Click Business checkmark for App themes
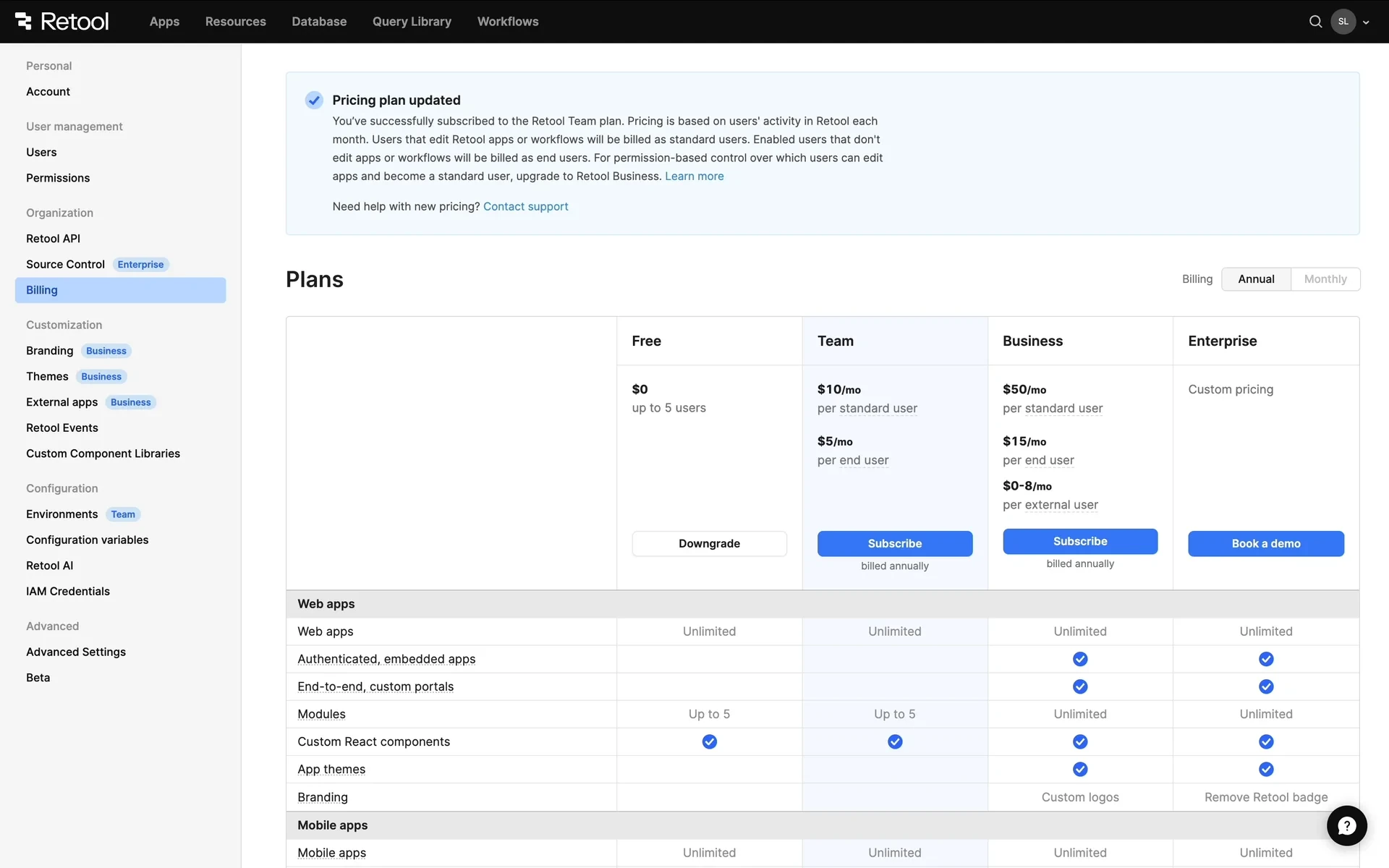 pos(1080,769)
